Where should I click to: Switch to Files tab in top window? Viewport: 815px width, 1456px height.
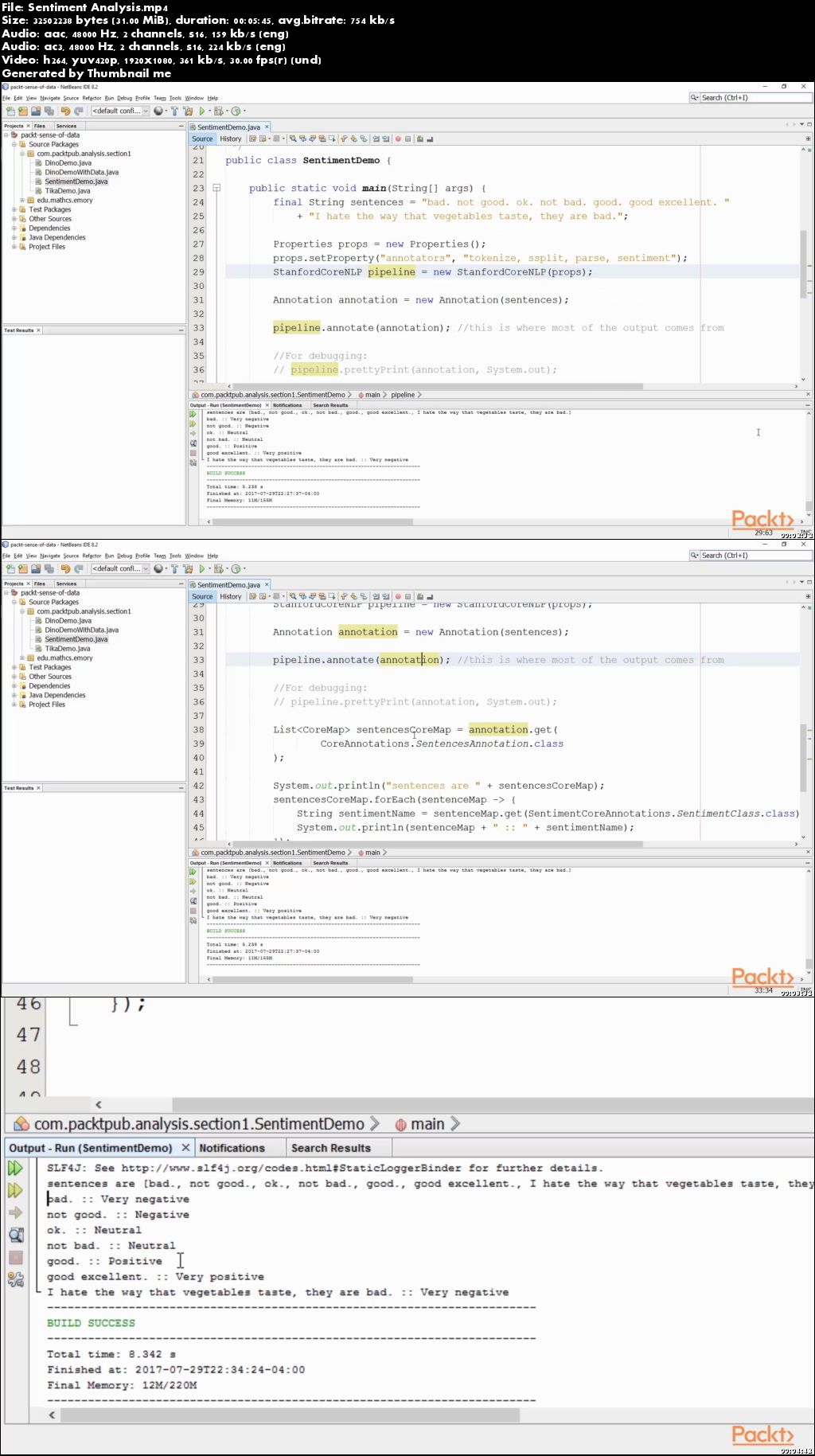click(40, 126)
